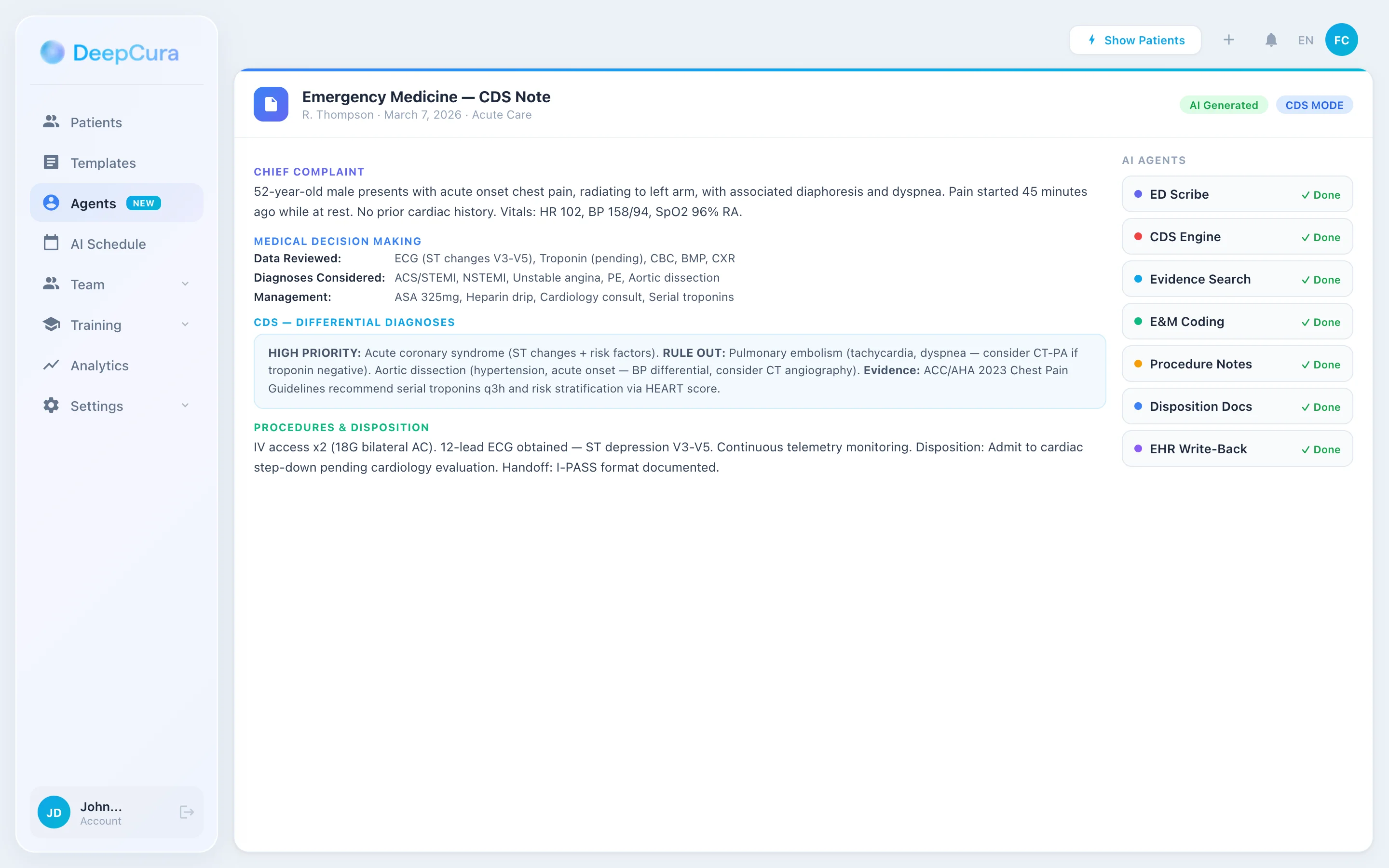Toggle the CDS Engine agent indicator
This screenshot has width=1389, height=868.
[x=1139, y=236]
